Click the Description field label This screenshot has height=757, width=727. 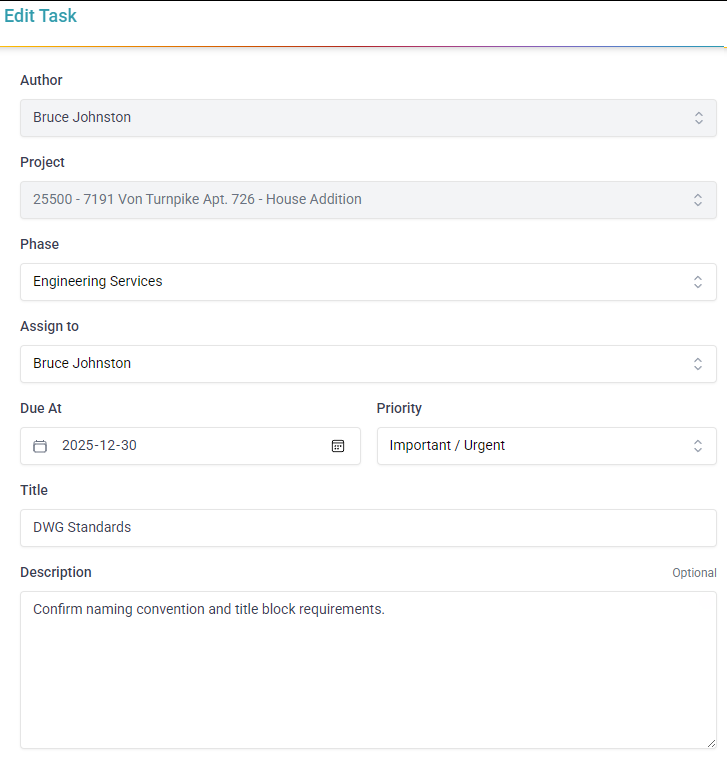pyautogui.click(x=56, y=572)
